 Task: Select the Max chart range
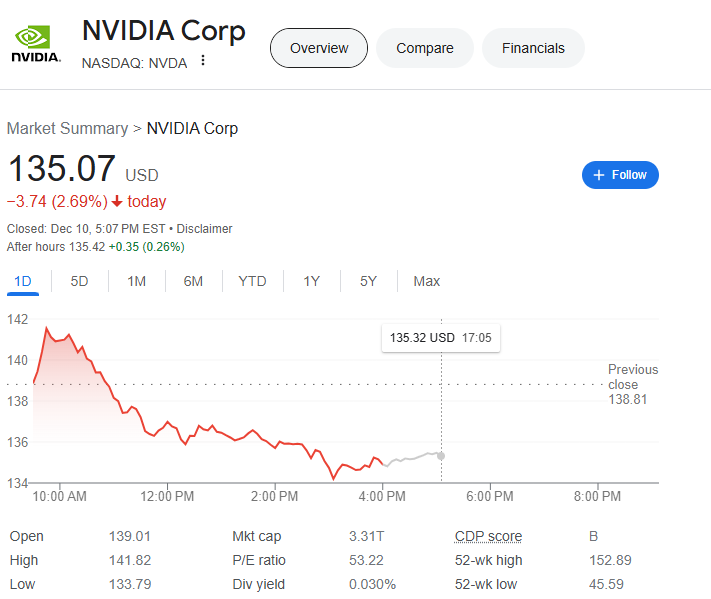426,281
